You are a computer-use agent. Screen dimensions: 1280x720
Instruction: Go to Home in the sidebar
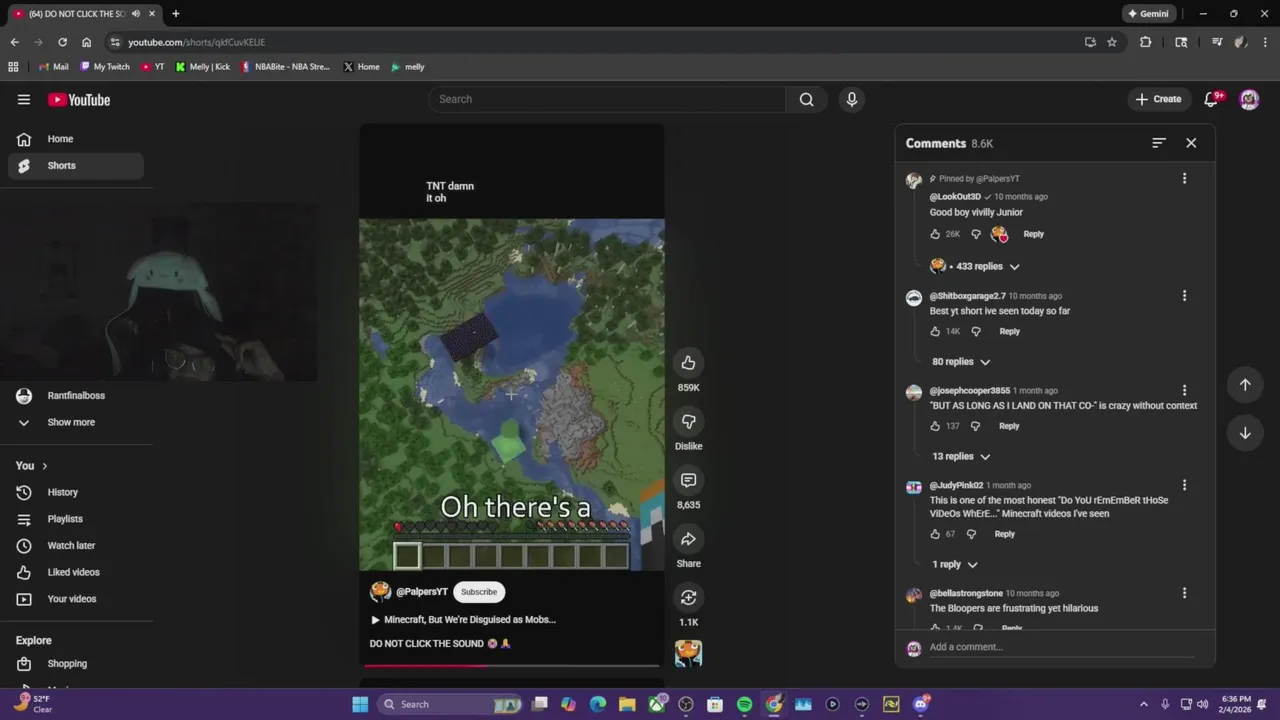click(76, 139)
